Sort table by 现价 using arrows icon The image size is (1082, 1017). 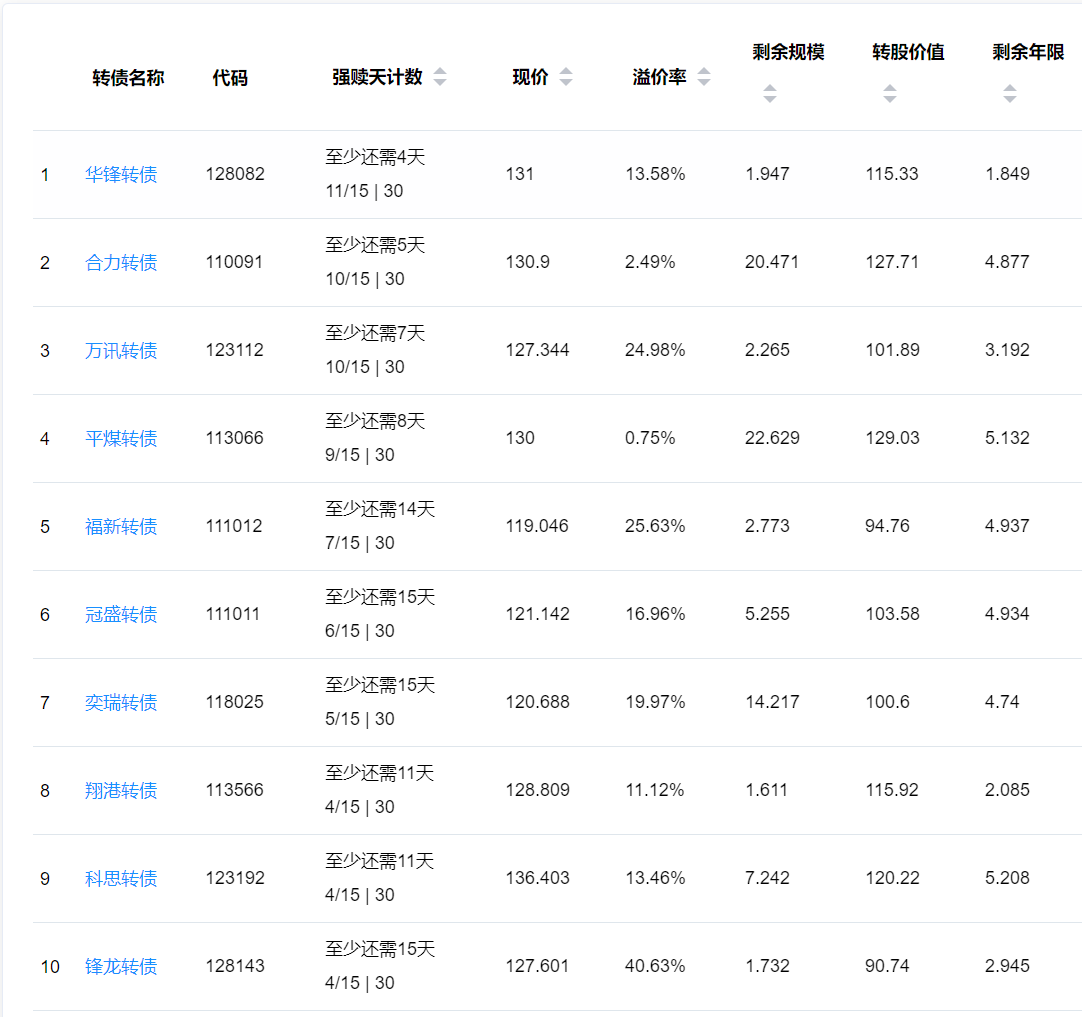tap(566, 78)
